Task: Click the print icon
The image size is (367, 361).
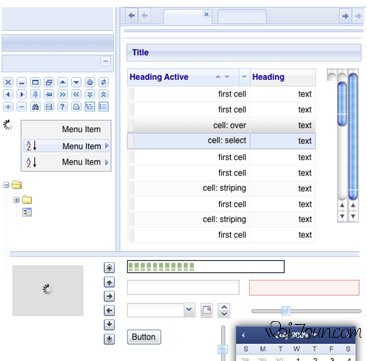Action: pos(76,107)
